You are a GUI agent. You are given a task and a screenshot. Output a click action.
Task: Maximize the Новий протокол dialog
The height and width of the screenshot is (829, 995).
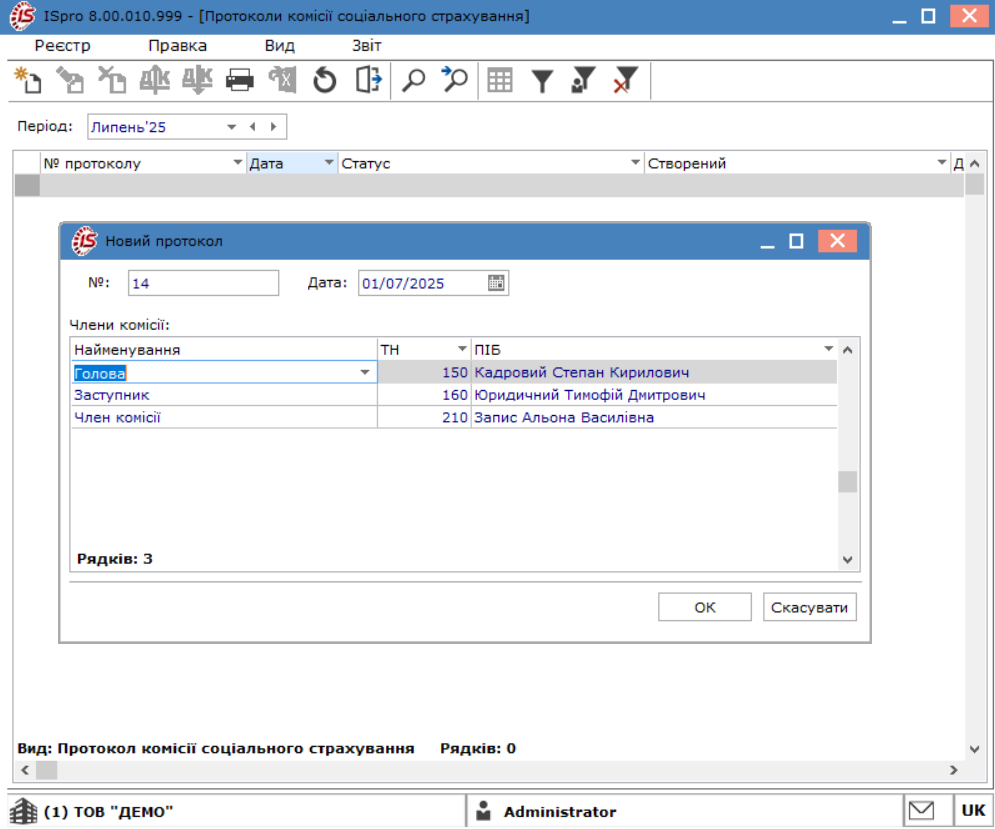tap(796, 241)
